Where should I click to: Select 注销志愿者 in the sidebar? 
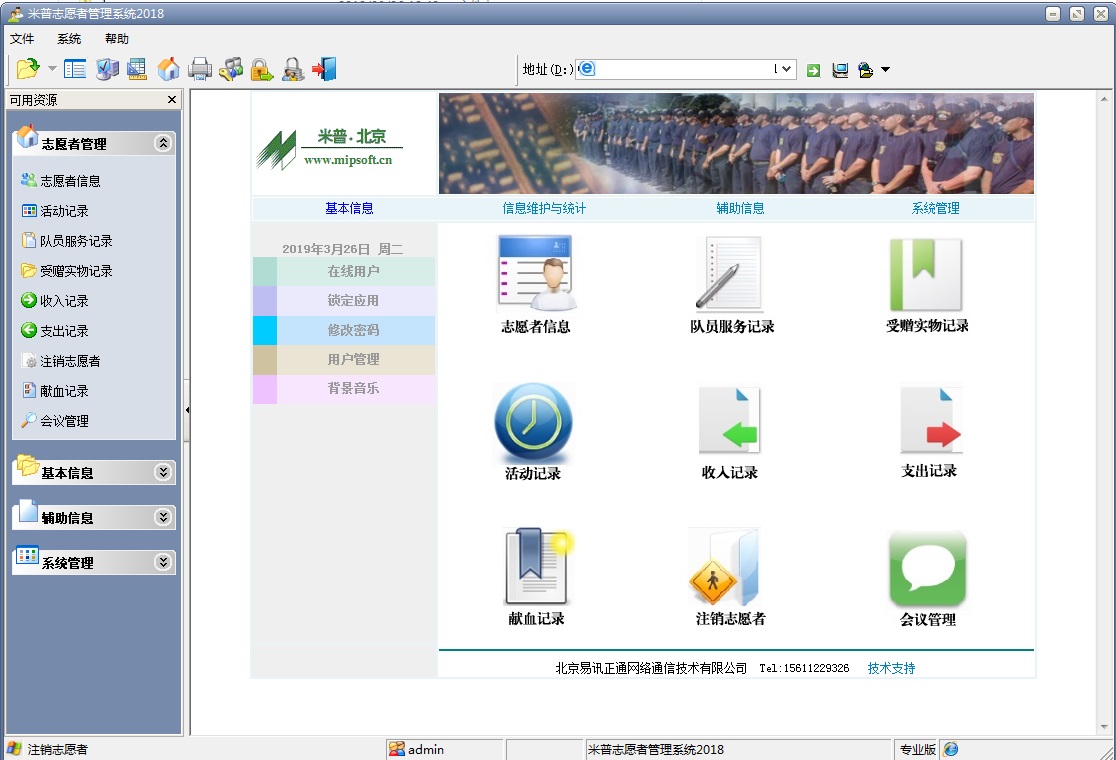click(61, 361)
